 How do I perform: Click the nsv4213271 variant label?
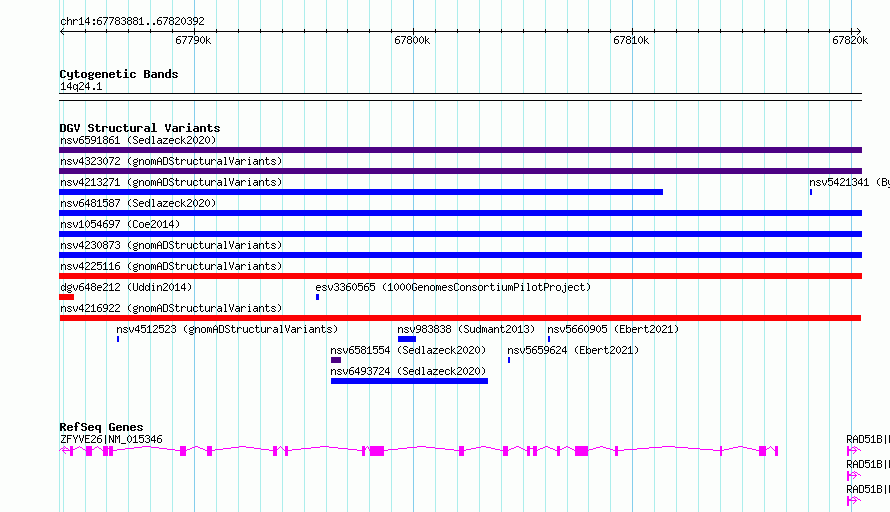(x=171, y=182)
